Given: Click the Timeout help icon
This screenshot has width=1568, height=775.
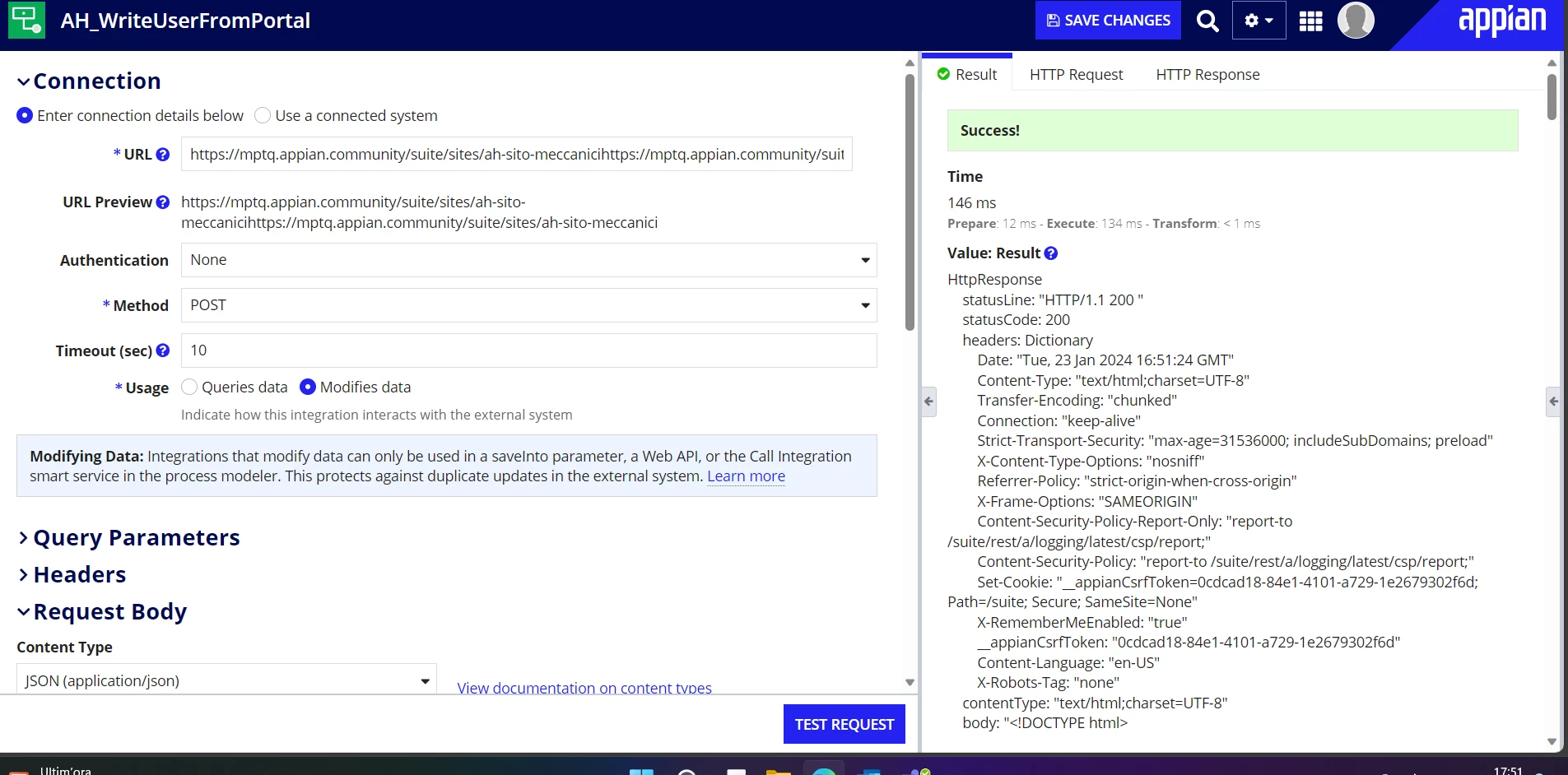Looking at the screenshot, I should (163, 350).
